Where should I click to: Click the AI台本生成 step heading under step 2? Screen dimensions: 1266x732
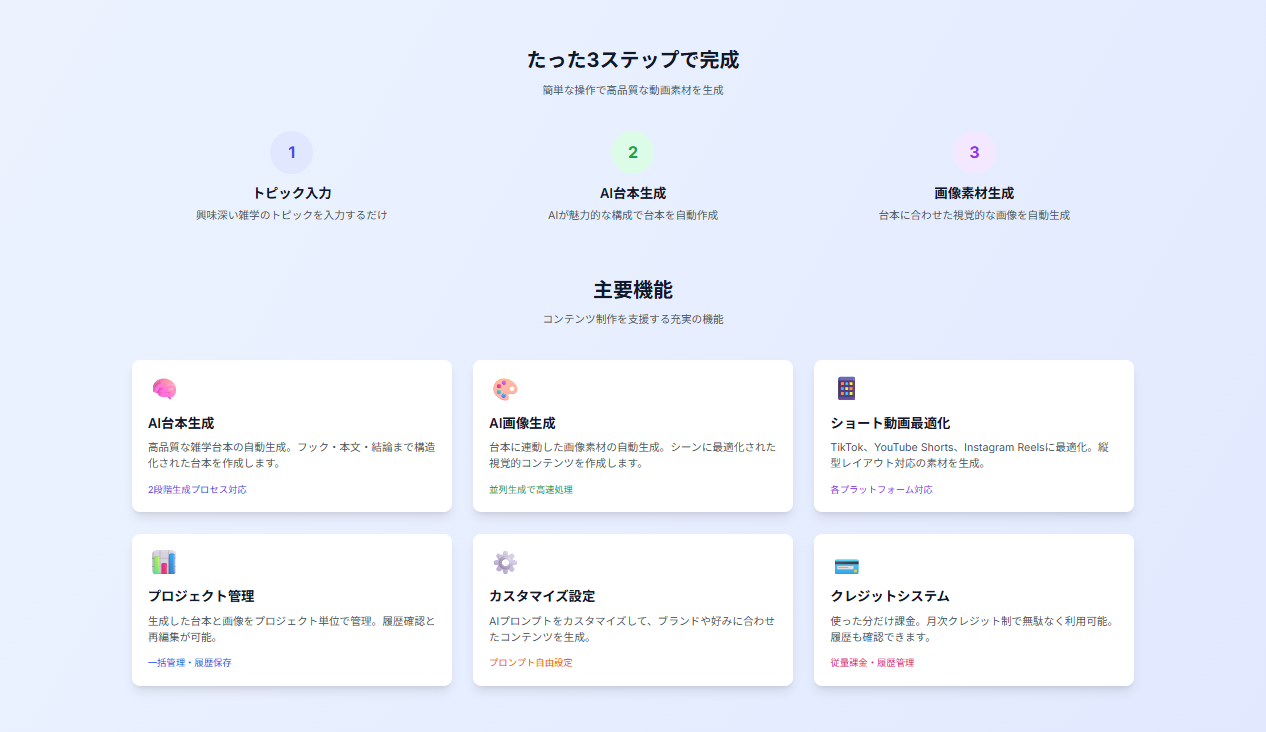coord(632,193)
